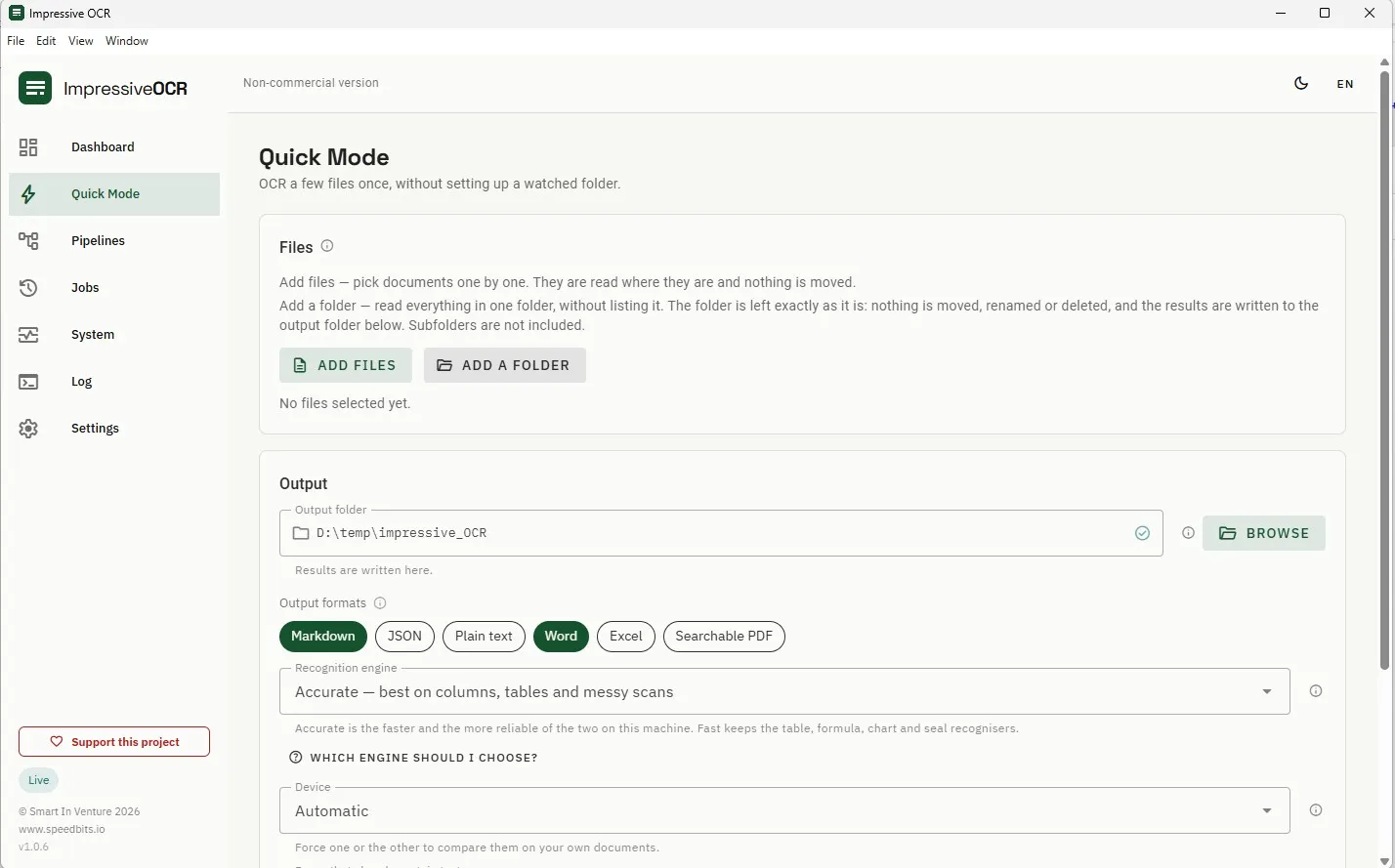Go to Log in the sidebar
This screenshot has width=1395, height=868.
pyautogui.click(x=114, y=382)
